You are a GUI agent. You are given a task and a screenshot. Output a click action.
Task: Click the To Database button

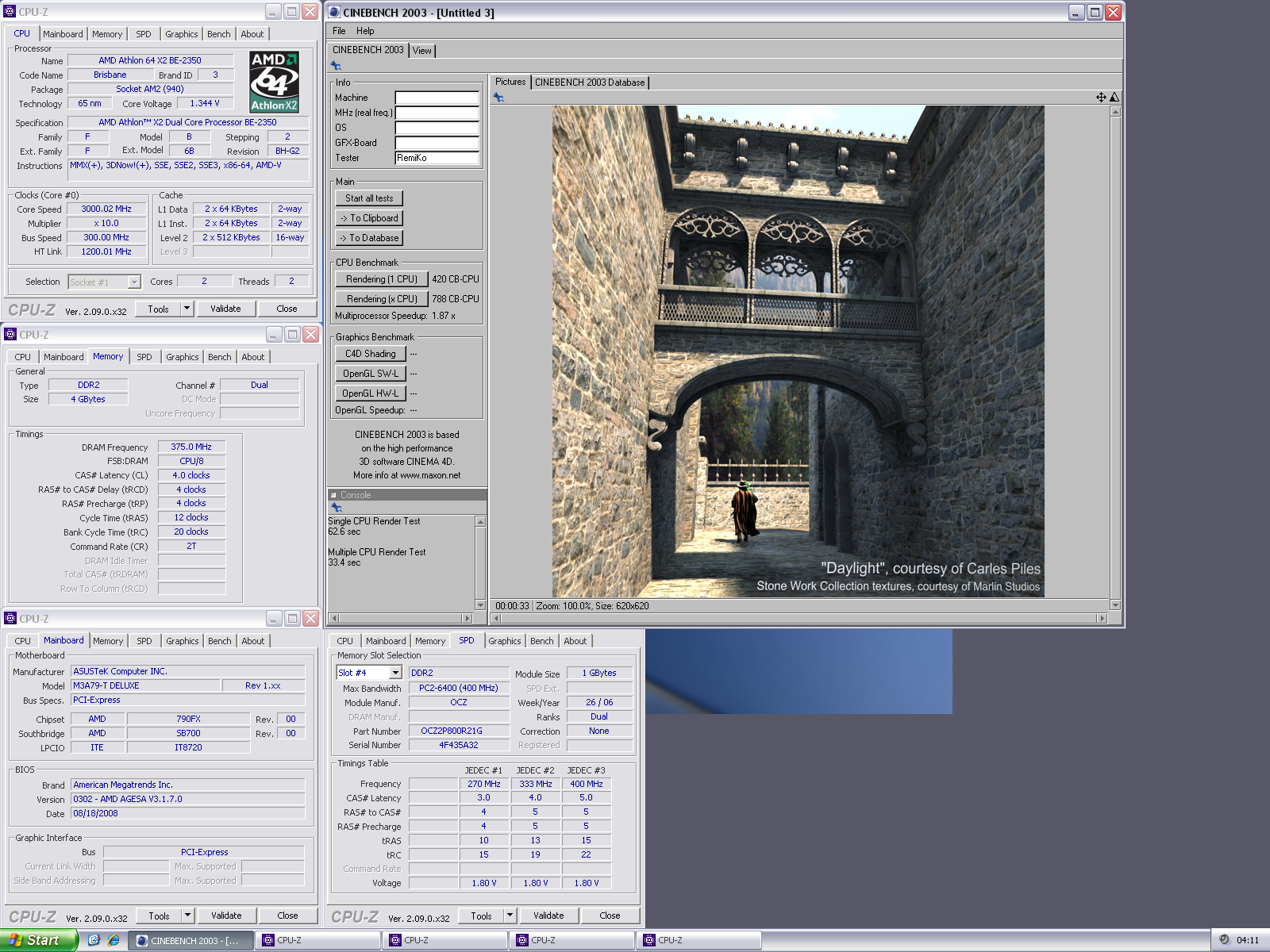369,238
